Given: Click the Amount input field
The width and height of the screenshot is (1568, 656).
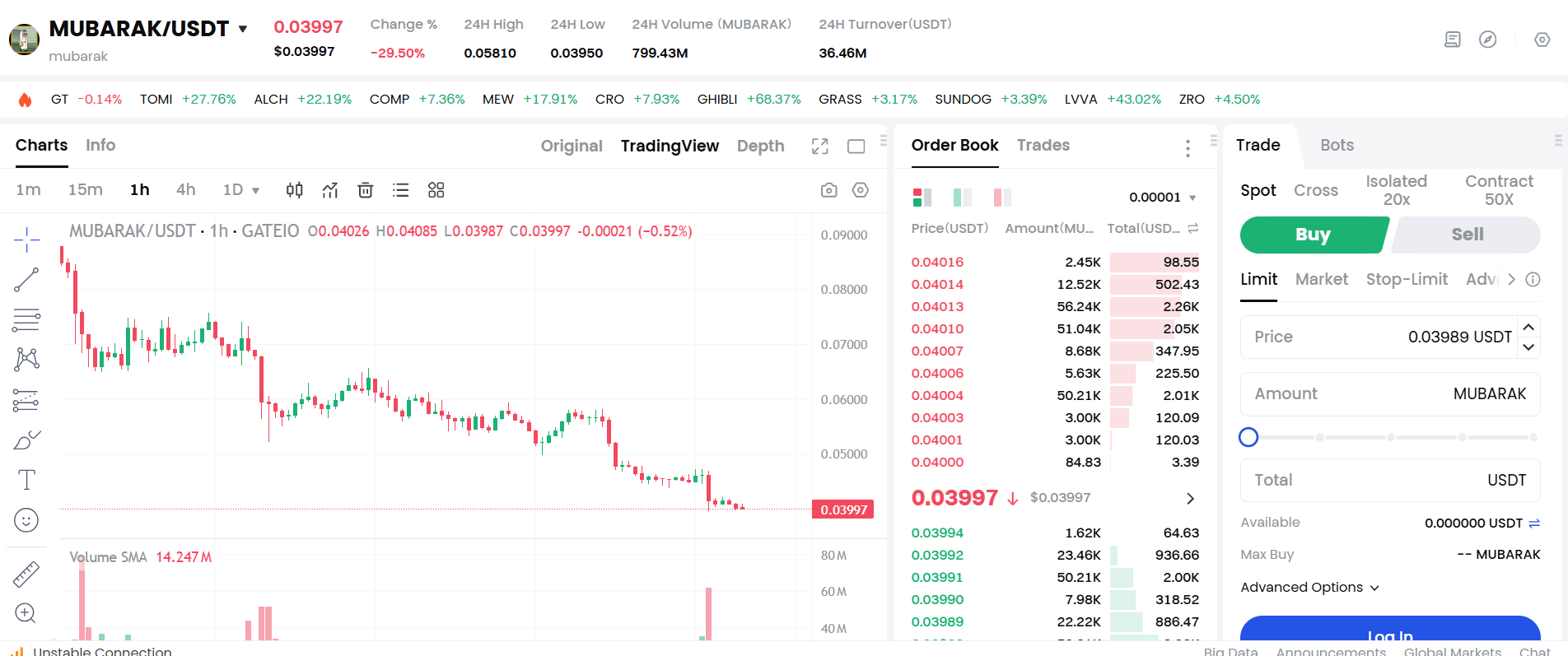Looking at the screenshot, I should pyautogui.click(x=1390, y=394).
